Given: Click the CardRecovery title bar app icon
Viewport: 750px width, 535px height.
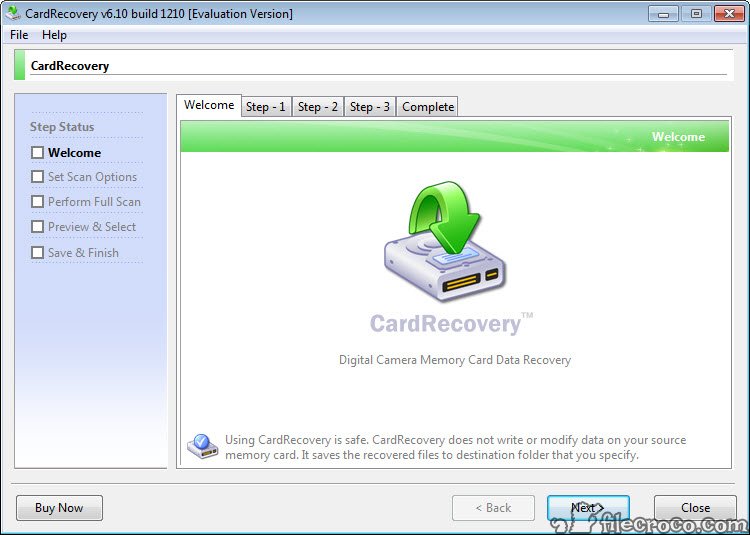Looking at the screenshot, I should tap(12, 13).
